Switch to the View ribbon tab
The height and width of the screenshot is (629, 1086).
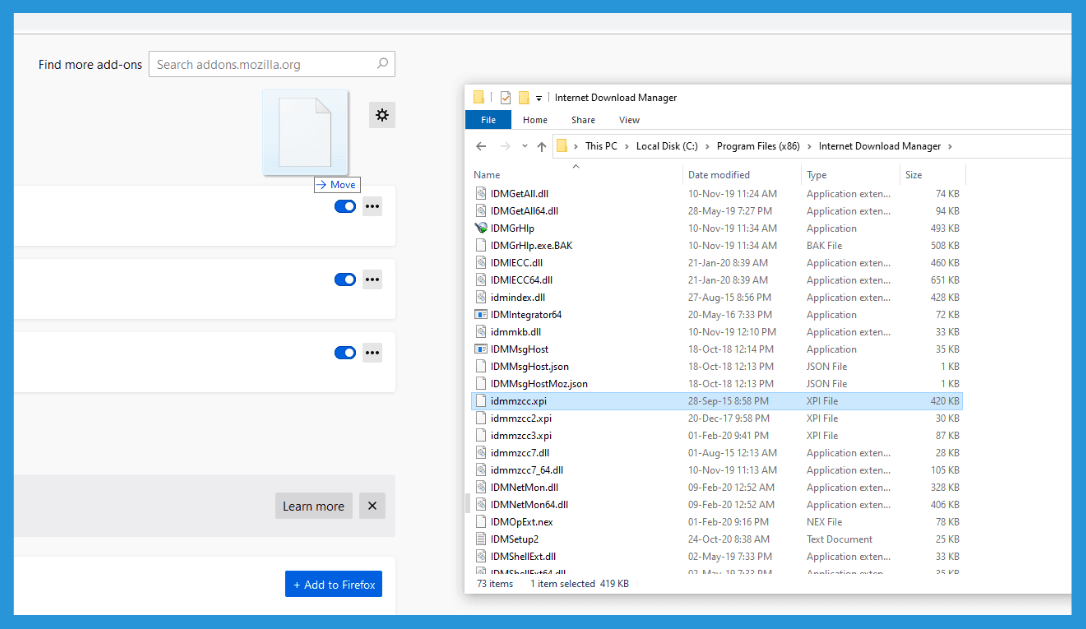pyautogui.click(x=629, y=120)
